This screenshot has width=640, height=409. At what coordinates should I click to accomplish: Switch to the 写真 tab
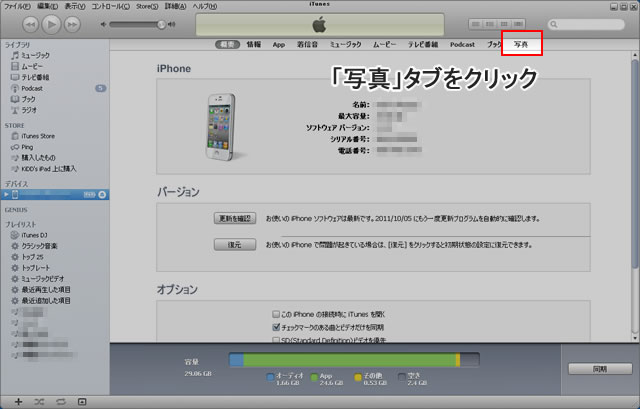tap(521, 44)
